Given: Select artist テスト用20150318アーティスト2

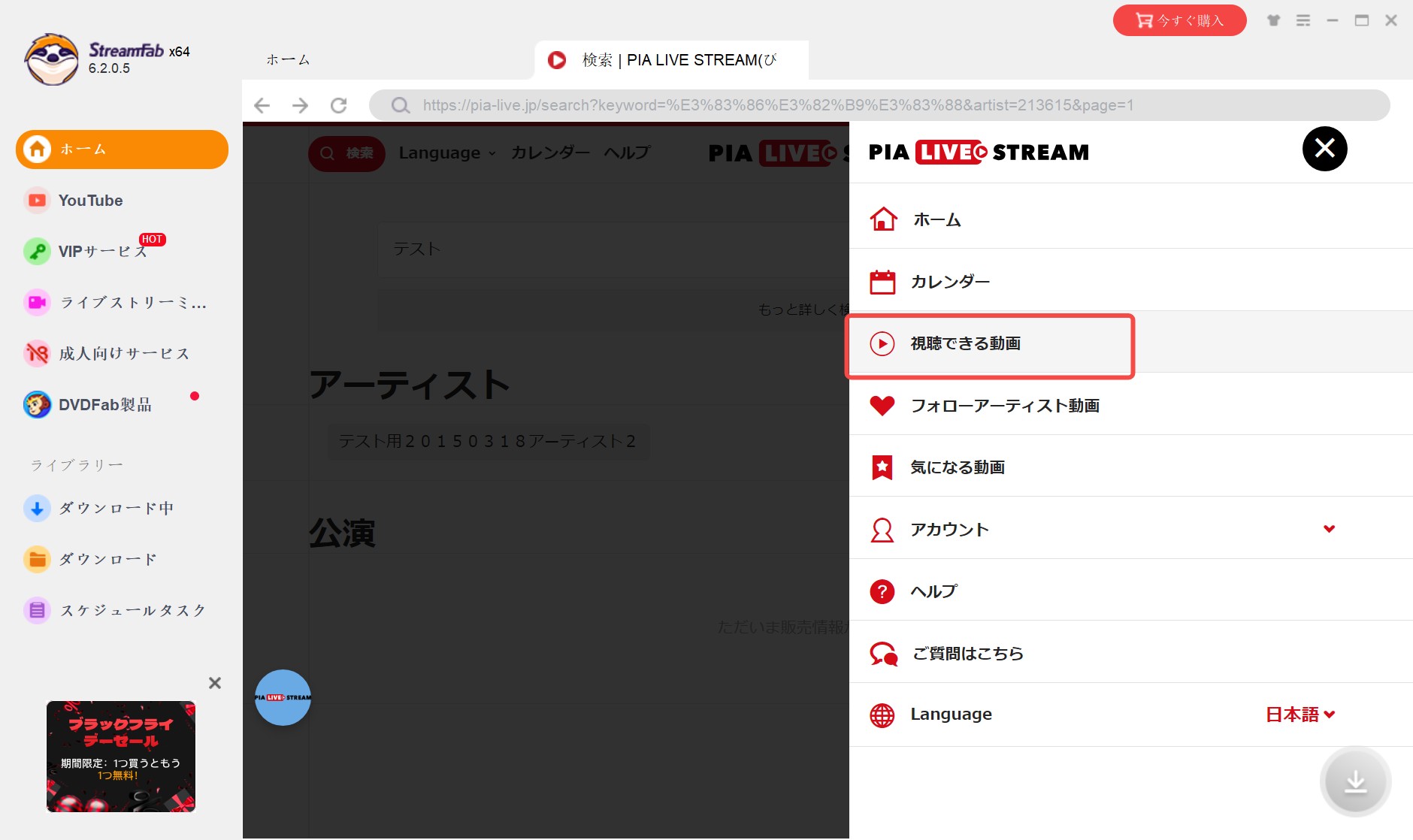Looking at the screenshot, I should 488,441.
